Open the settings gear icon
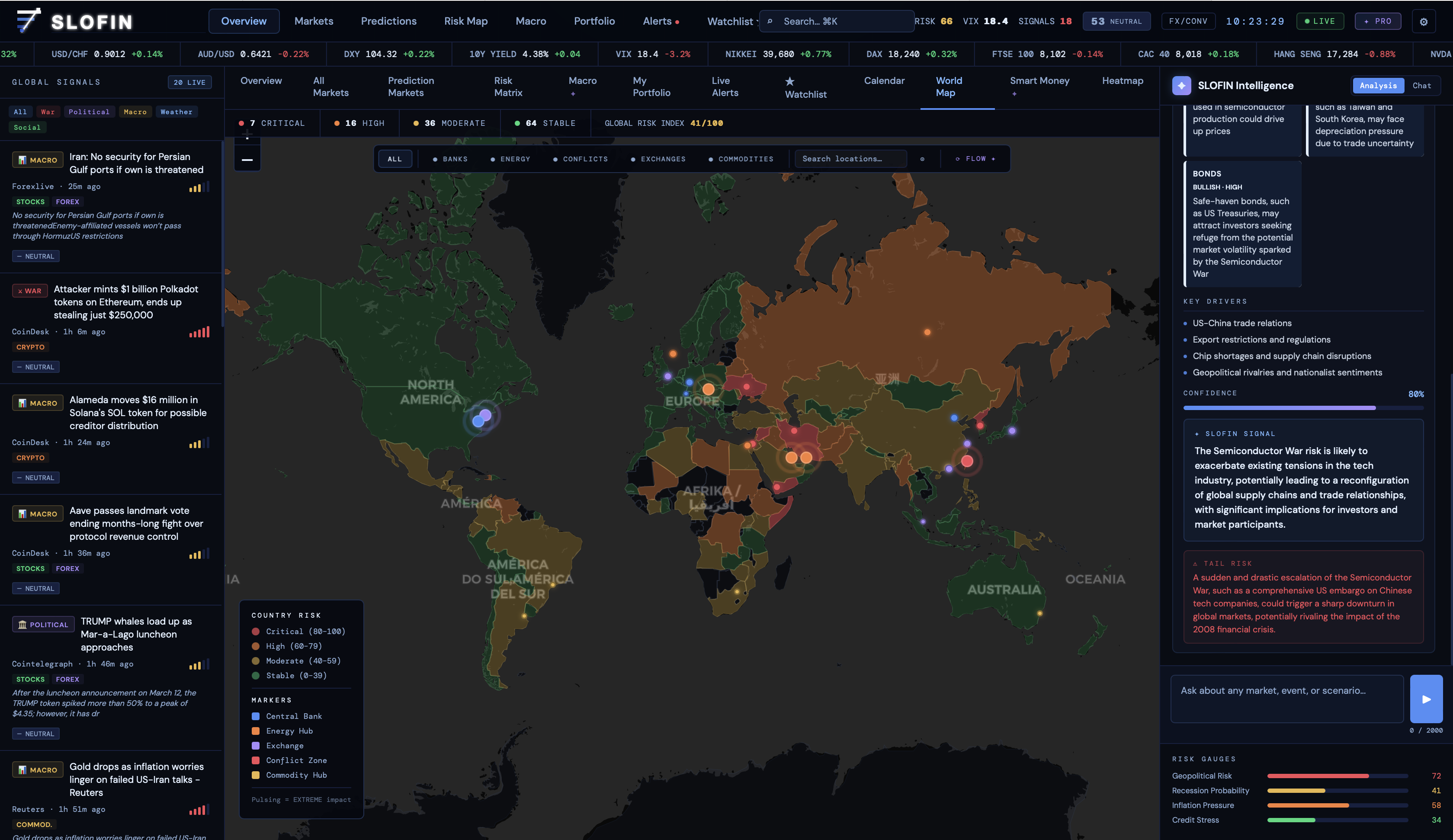This screenshot has height=840, width=1453. [1423, 21]
